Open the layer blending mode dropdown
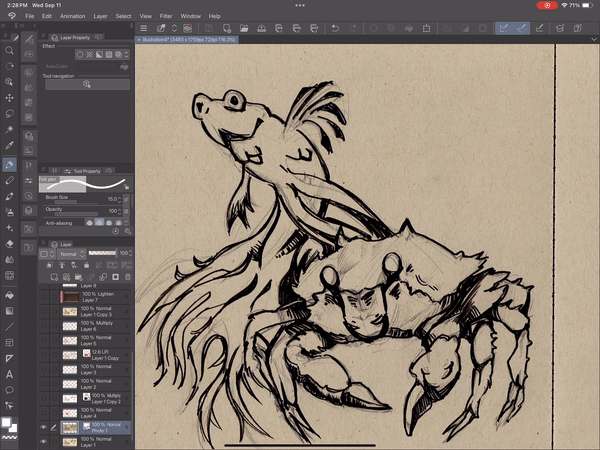 pos(69,253)
